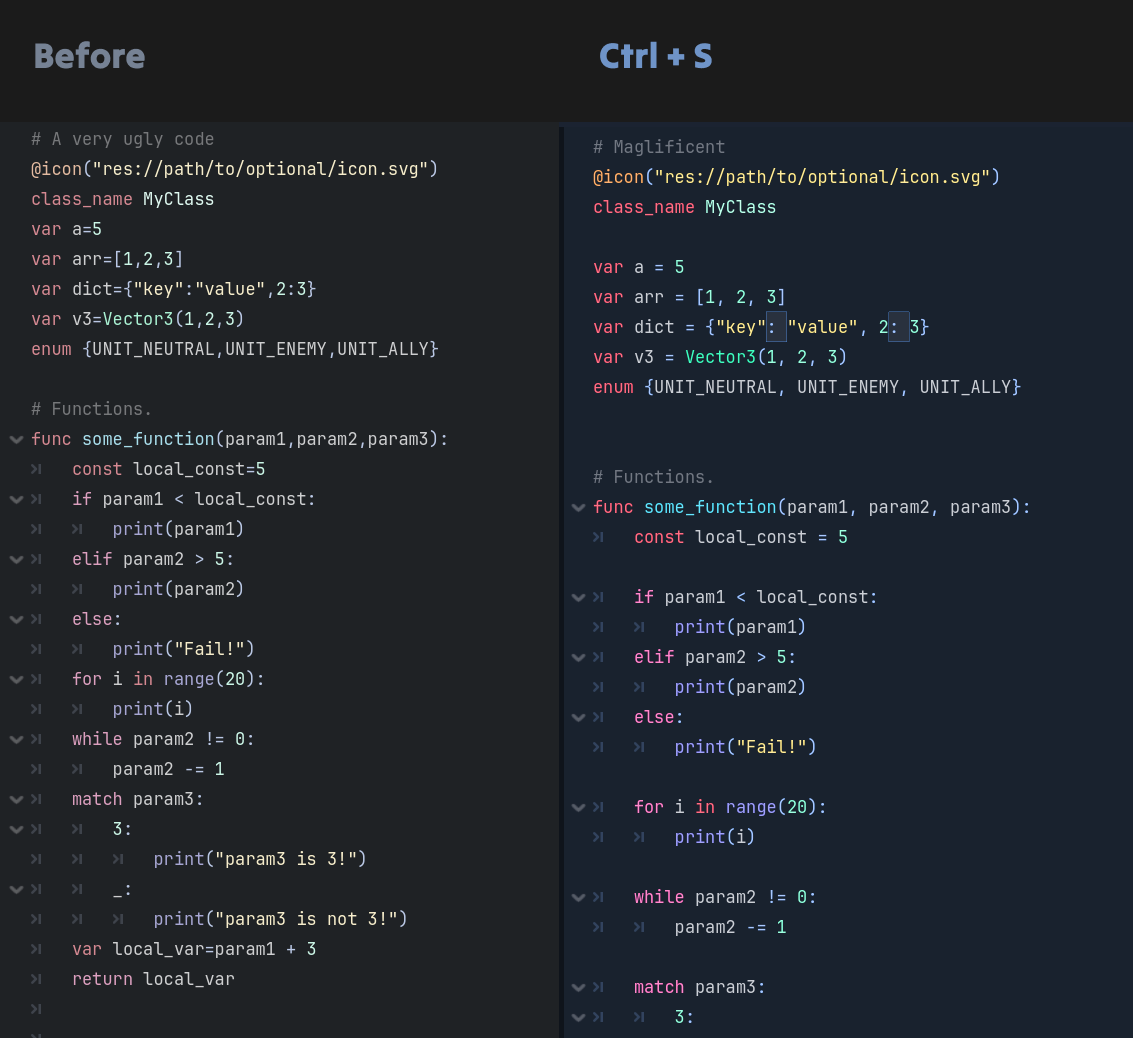Collapse the else block in the Before panel
Viewport: 1133px width, 1038px height.
pos(16,619)
